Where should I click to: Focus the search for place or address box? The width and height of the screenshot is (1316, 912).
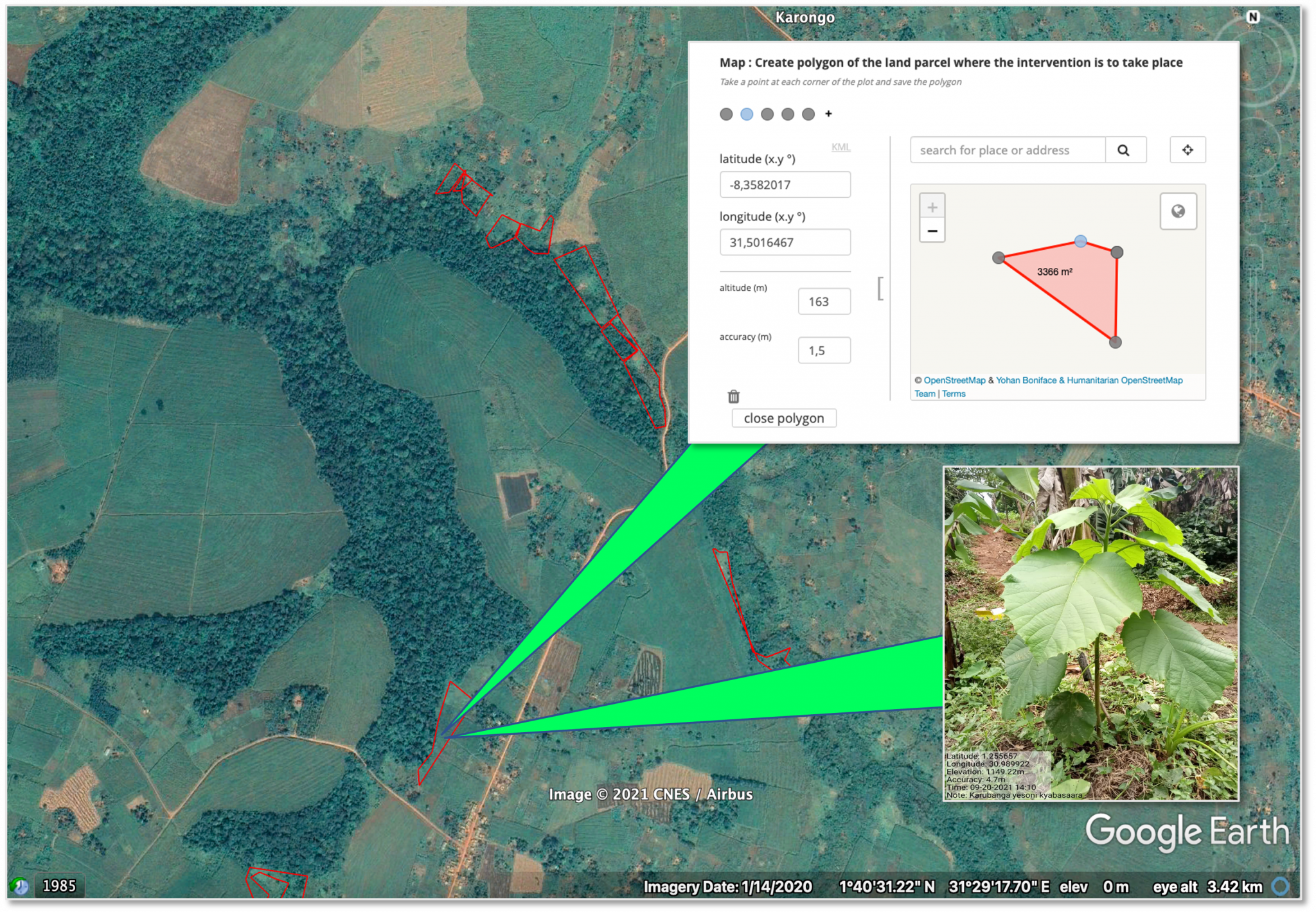(x=1008, y=150)
